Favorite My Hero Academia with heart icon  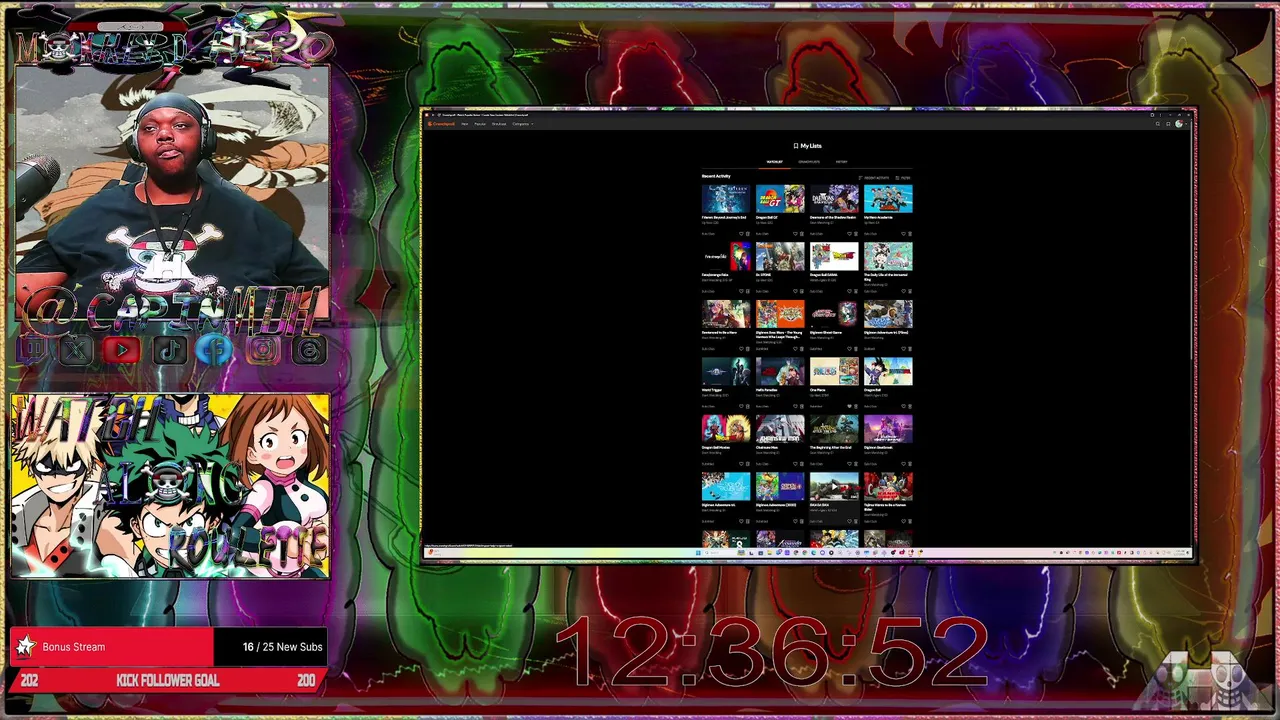coord(903,234)
